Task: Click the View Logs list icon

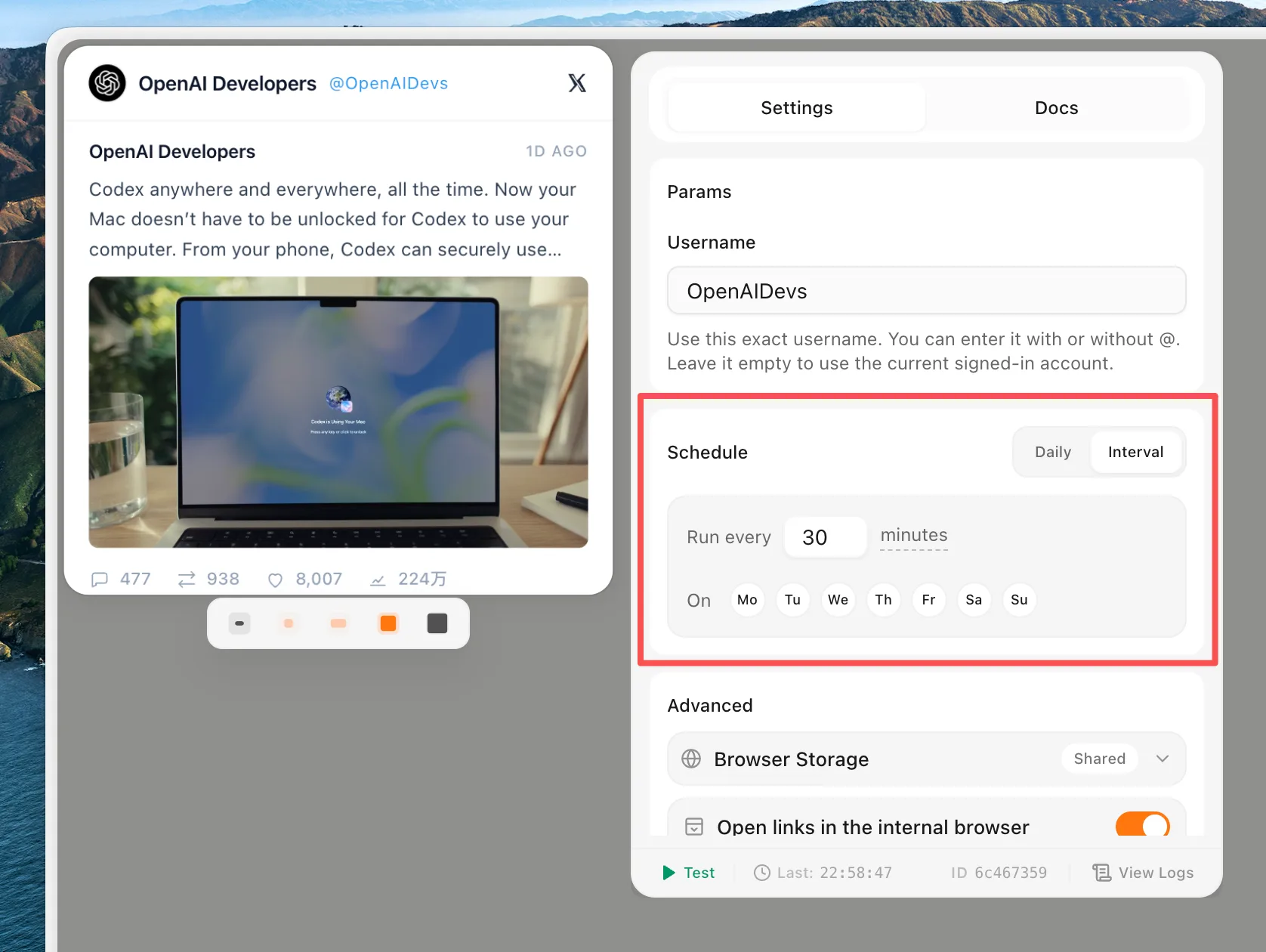Action: [1102, 873]
